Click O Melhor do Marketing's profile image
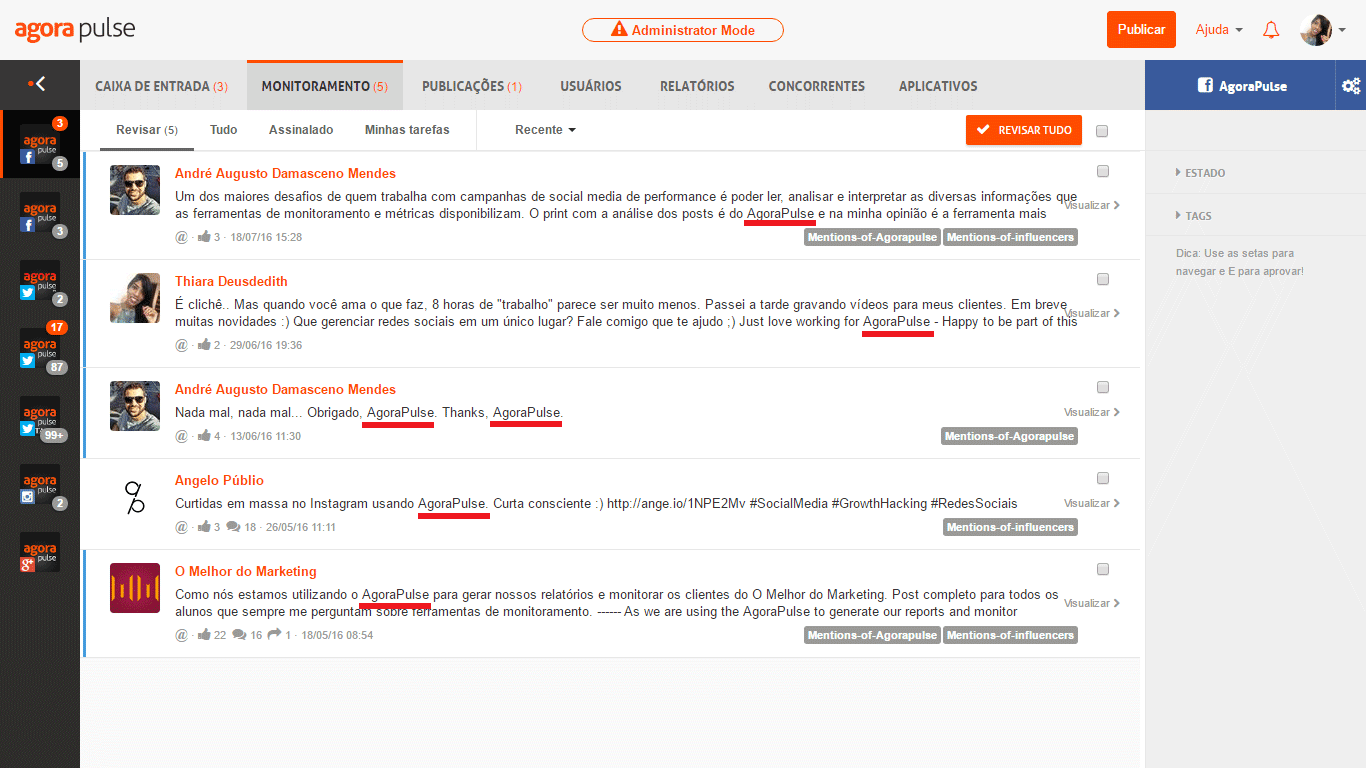The image size is (1366, 768). point(135,588)
